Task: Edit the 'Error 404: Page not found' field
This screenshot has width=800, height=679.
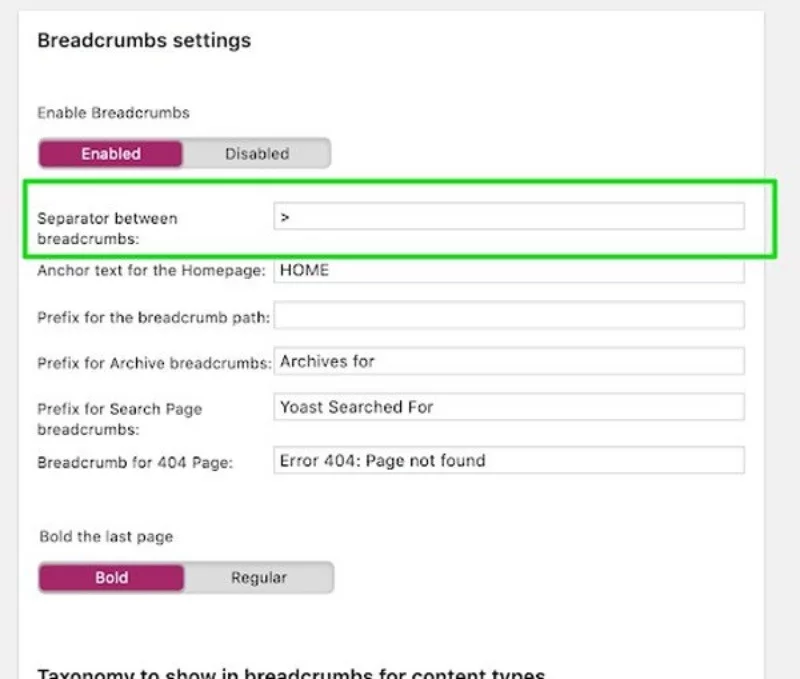Action: (x=510, y=460)
